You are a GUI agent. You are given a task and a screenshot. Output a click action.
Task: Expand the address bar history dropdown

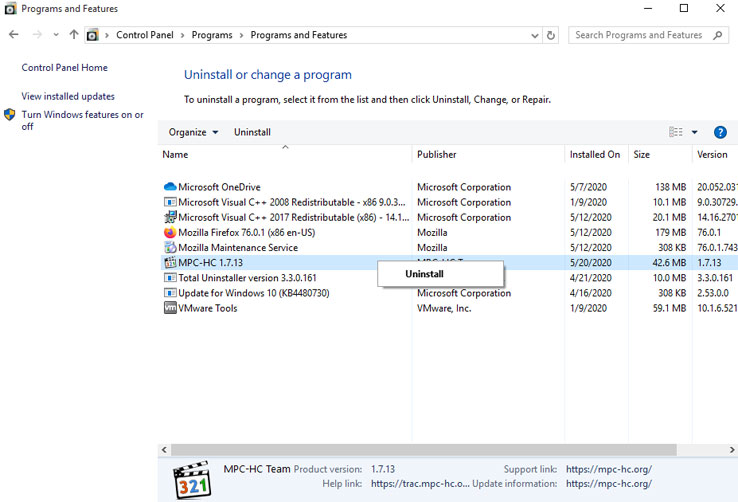pyautogui.click(x=535, y=35)
